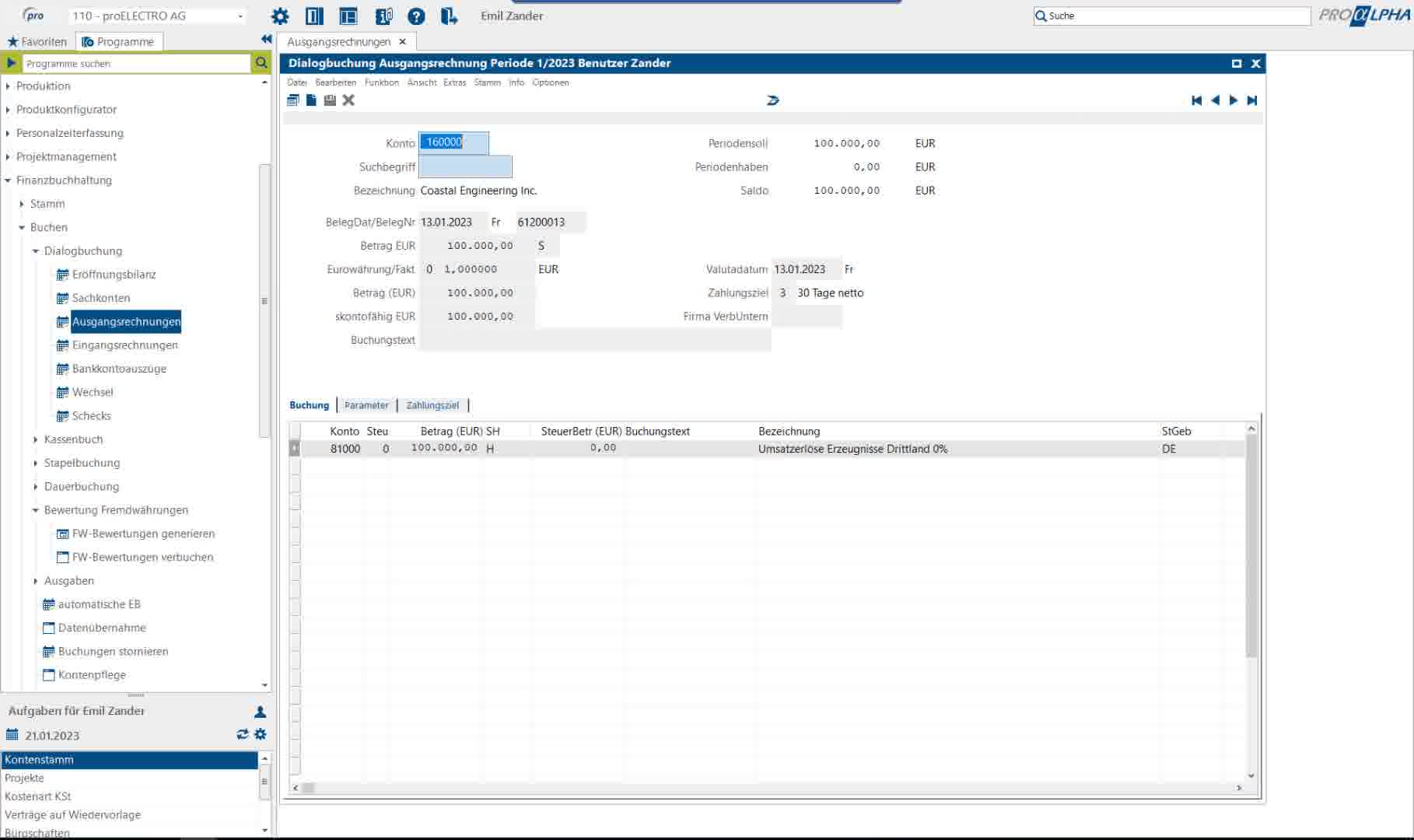Jump to the first record
The width and height of the screenshot is (1414, 840).
[1196, 100]
